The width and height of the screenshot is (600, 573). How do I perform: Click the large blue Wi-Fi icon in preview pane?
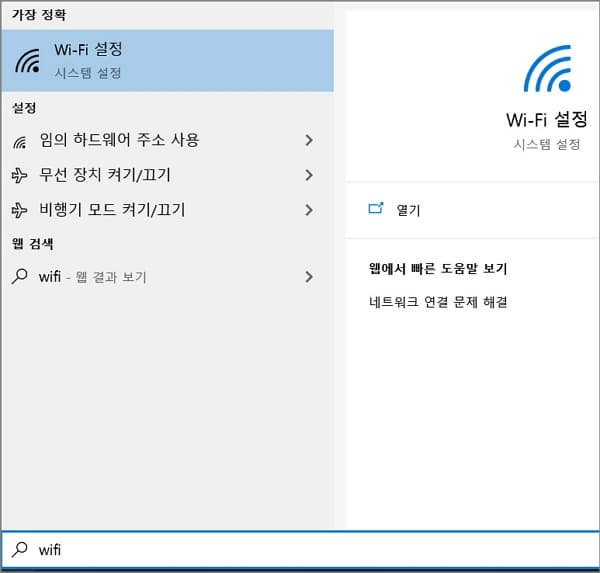tap(548, 69)
